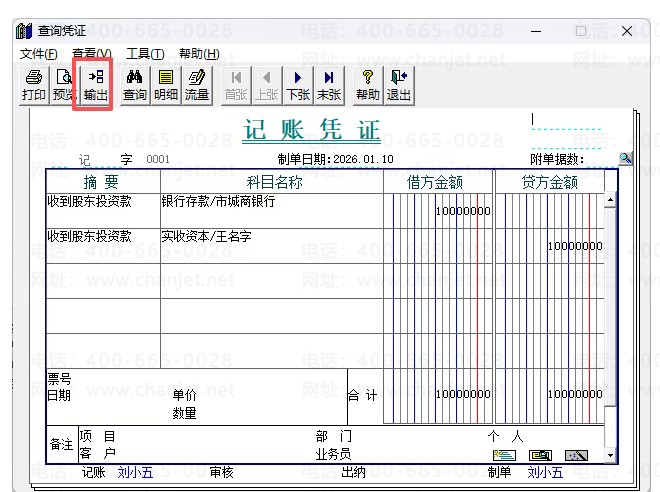
Task: Go to next voucher with 下张
Action: click(x=298, y=85)
